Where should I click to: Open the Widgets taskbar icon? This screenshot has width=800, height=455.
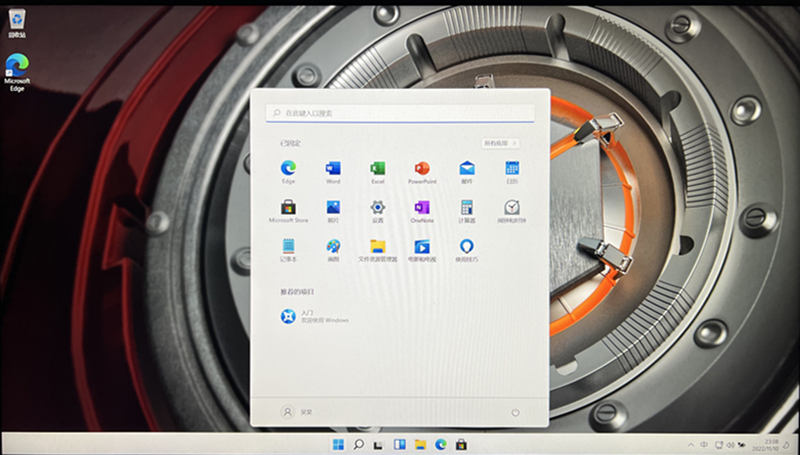click(x=399, y=444)
